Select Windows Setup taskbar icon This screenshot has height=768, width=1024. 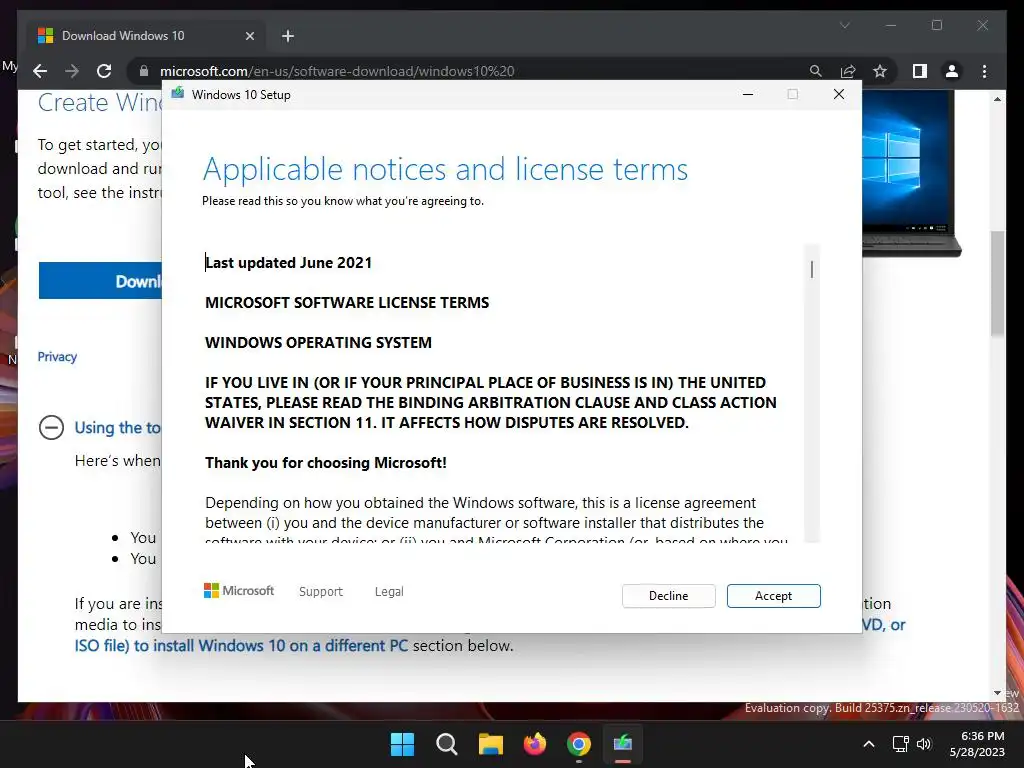point(623,744)
